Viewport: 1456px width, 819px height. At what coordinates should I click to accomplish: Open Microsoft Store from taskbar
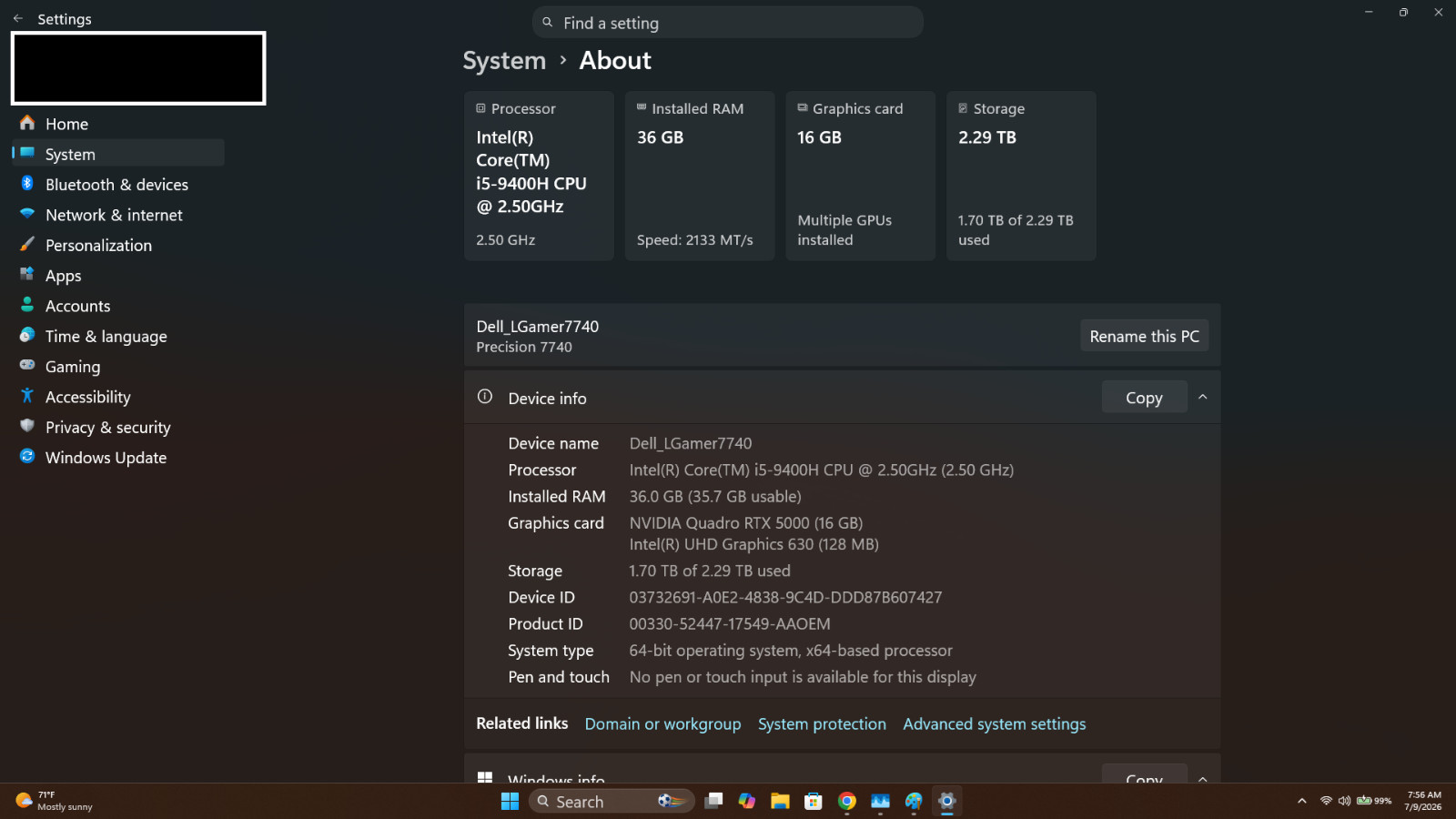click(x=814, y=801)
